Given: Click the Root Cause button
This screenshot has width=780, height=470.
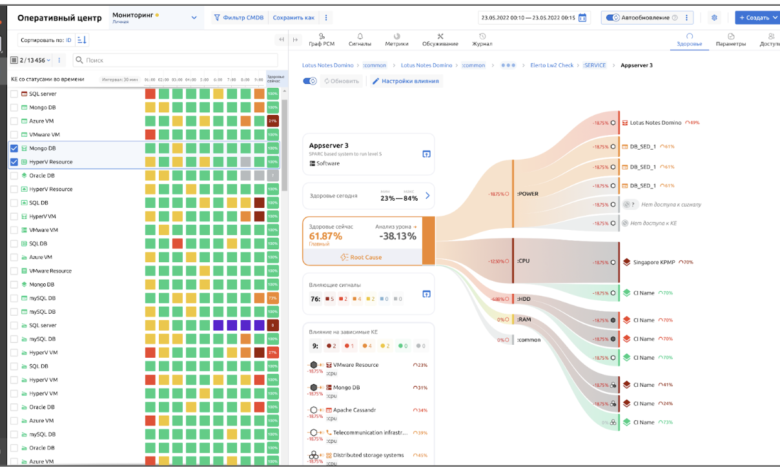Looking at the screenshot, I should 361,257.
